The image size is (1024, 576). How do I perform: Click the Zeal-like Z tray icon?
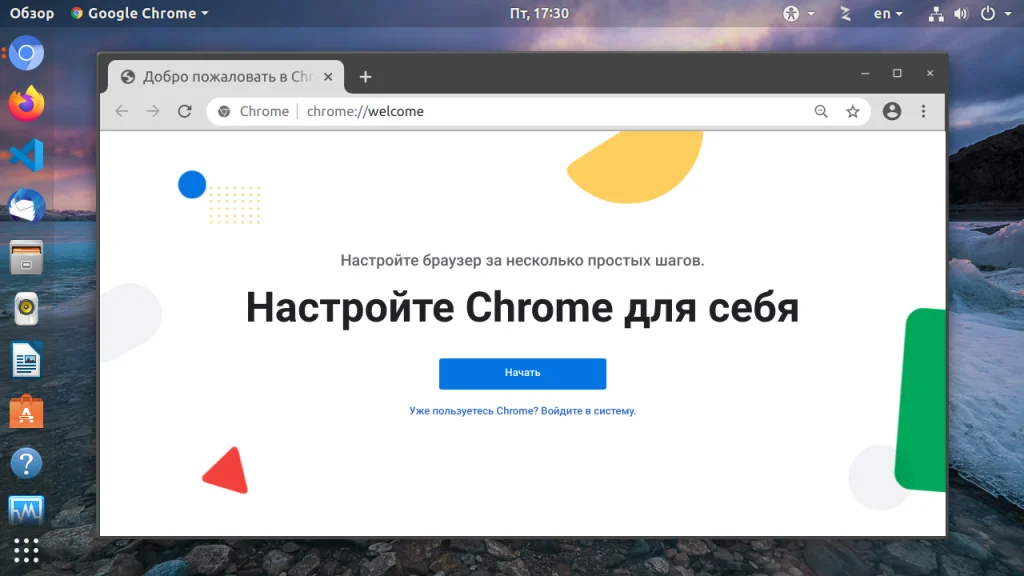point(846,13)
